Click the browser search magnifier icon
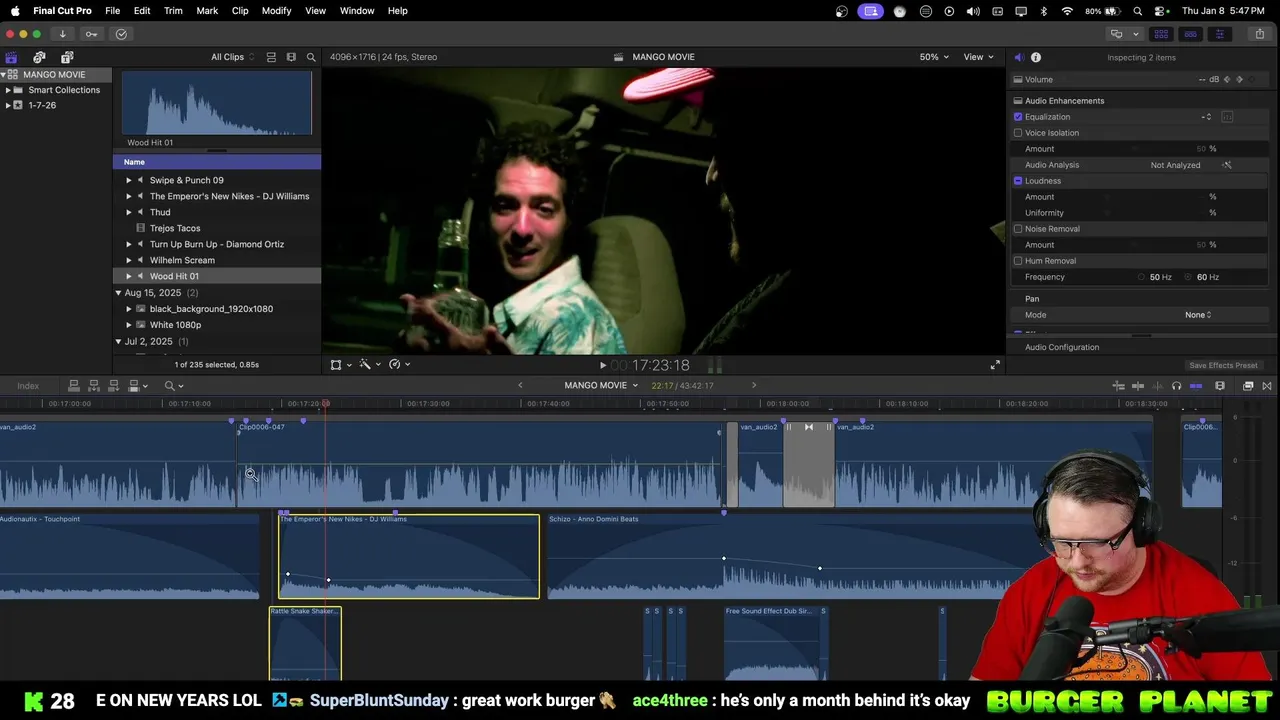 click(311, 57)
